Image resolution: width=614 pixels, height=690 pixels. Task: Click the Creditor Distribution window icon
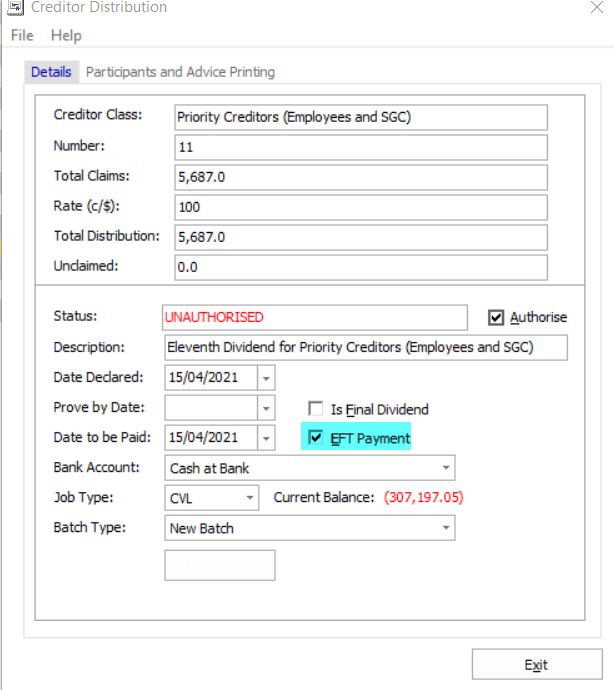click(x=17, y=8)
